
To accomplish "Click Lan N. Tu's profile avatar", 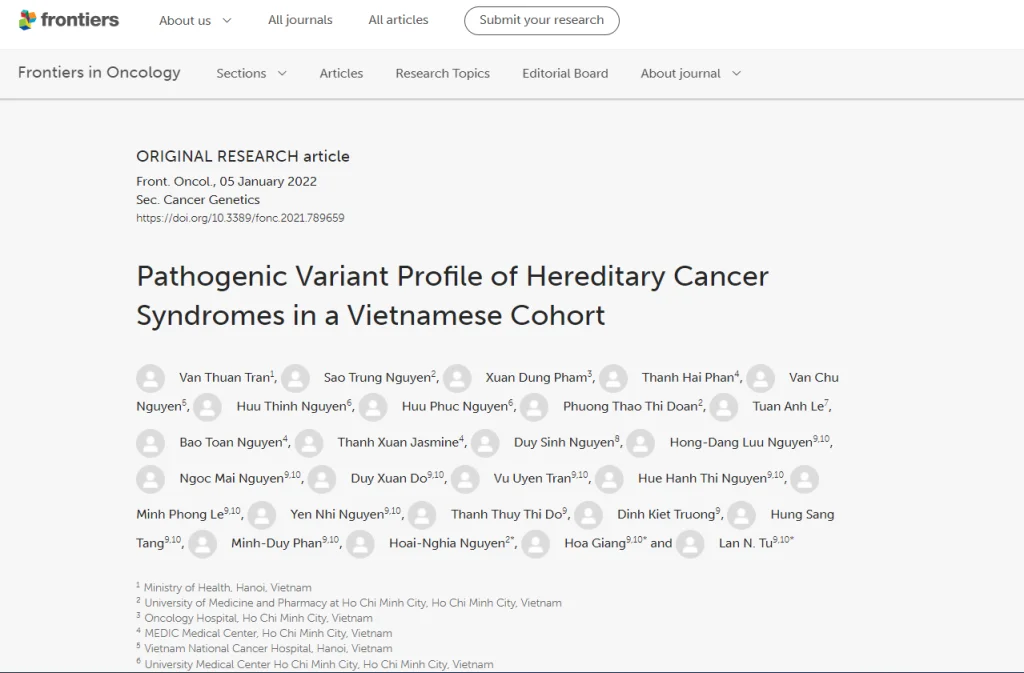I will click(690, 544).
